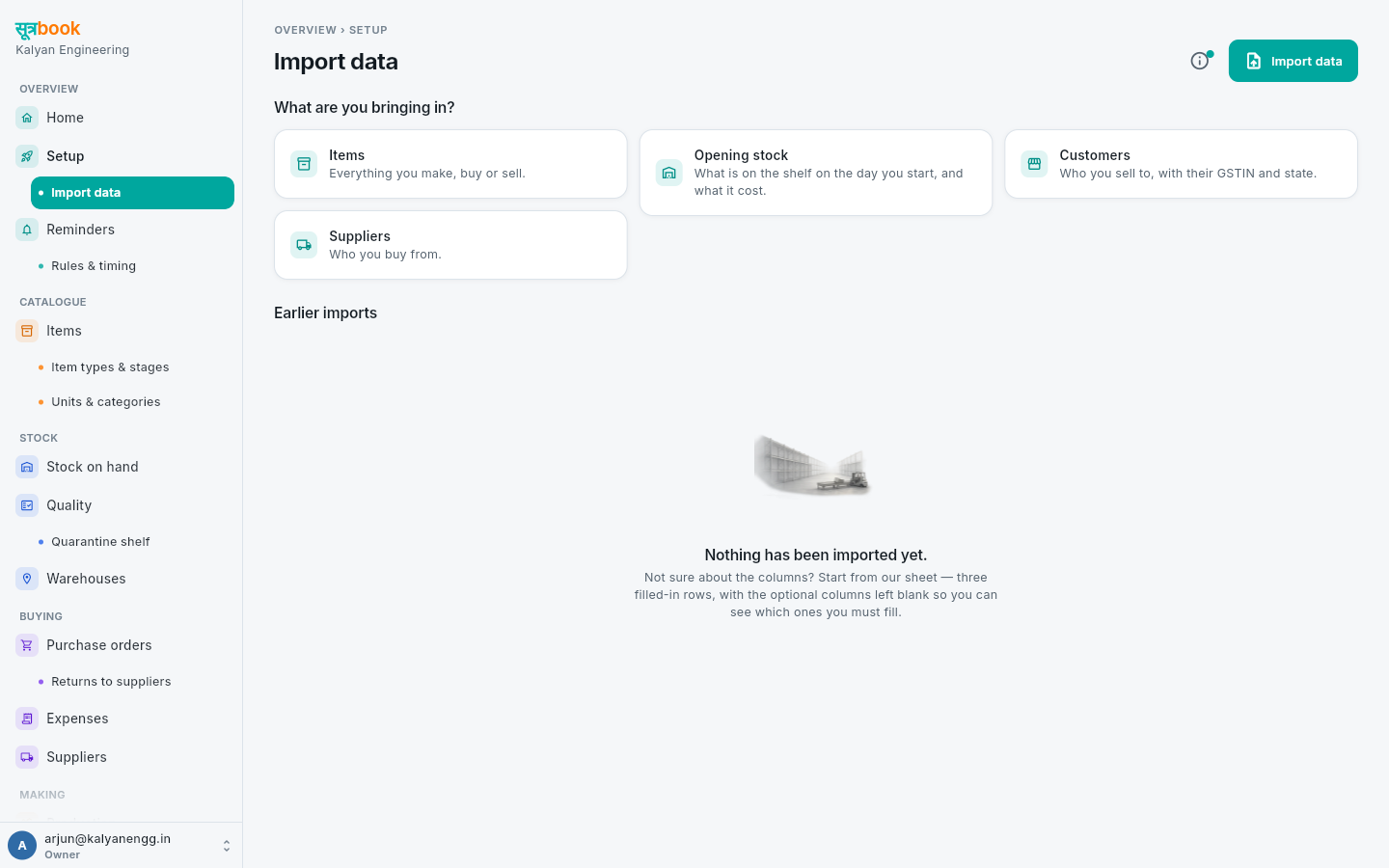
Task: Click the catalogue Items box icon in sidebar
Action: (27, 331)
